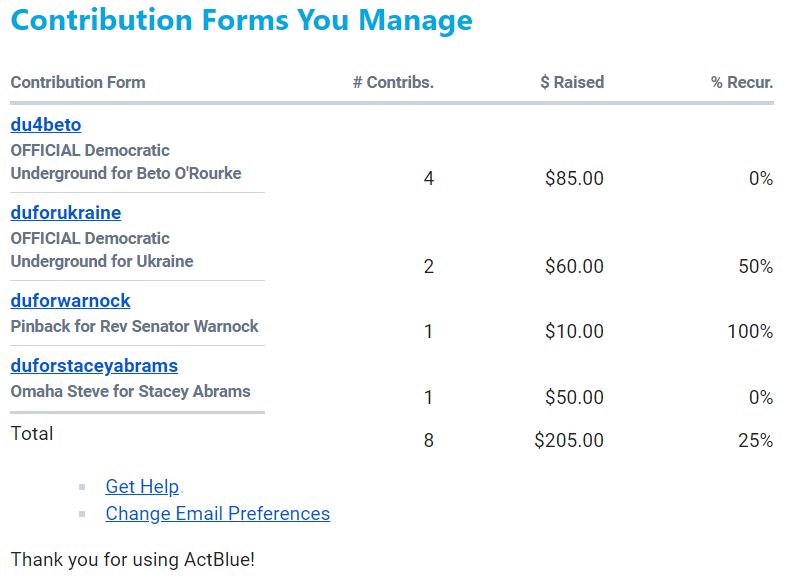This screenshot has height=581, width=795.
Task: Select the $85.00 raised amount for du4beto
Action: pos(574,179)
